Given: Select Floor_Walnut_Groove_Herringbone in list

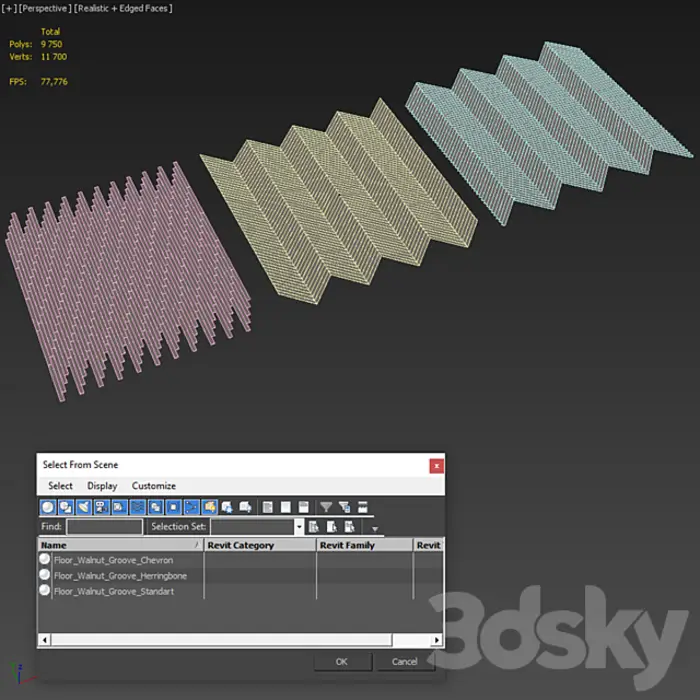Looking at the screenshot, I should (x=120, y=575).
